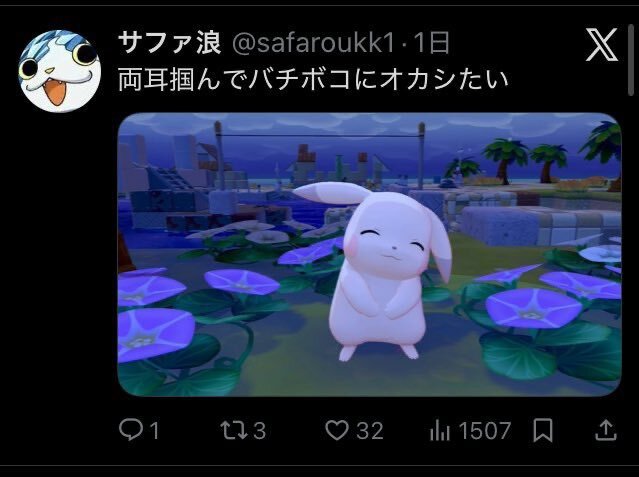Screen dimensions: 639x477
Task: Open the サファ浪 display name profile
Action: pyautogui.click(x=170, y=42)
